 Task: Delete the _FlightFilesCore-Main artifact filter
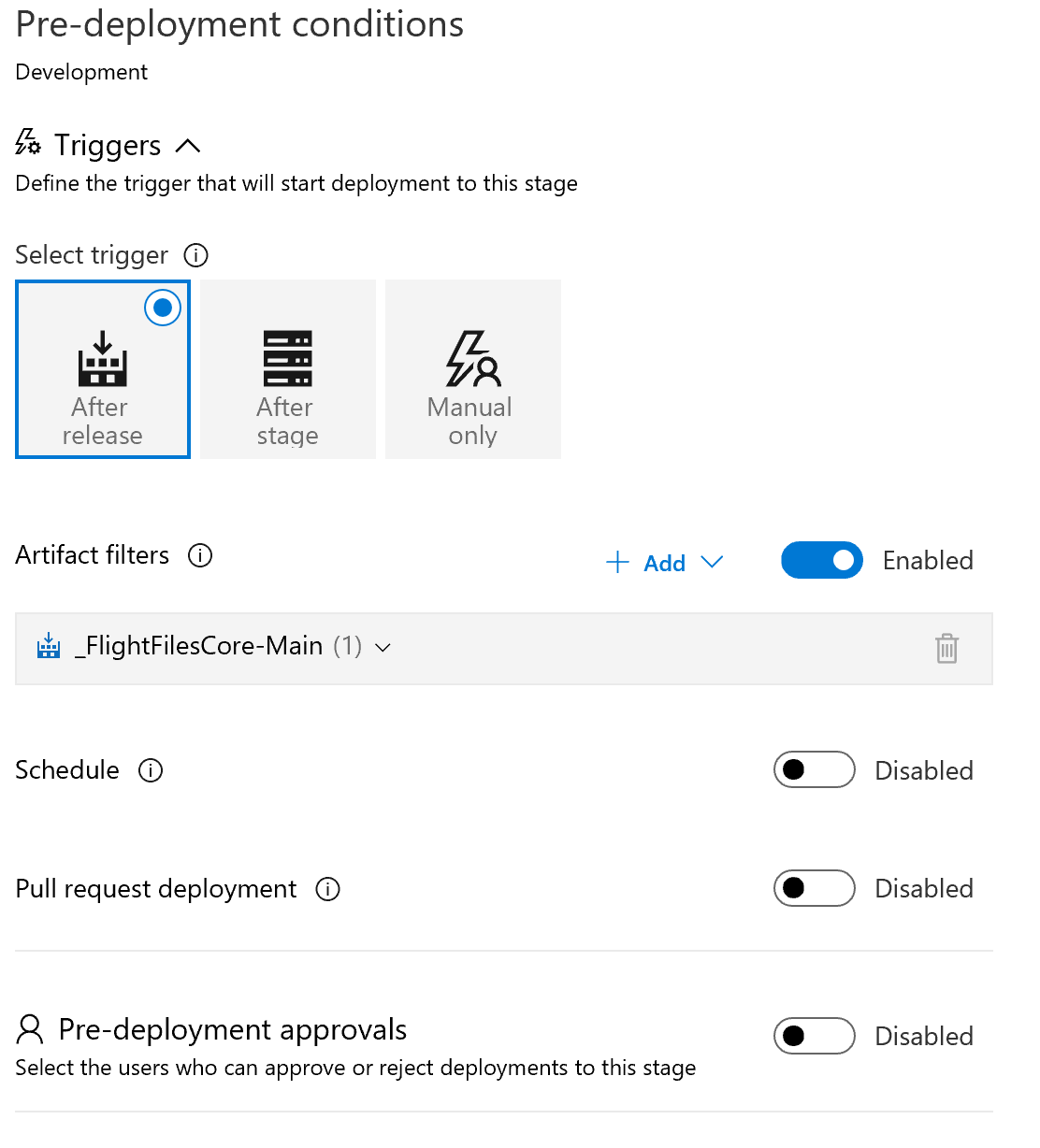click(946, 648)
